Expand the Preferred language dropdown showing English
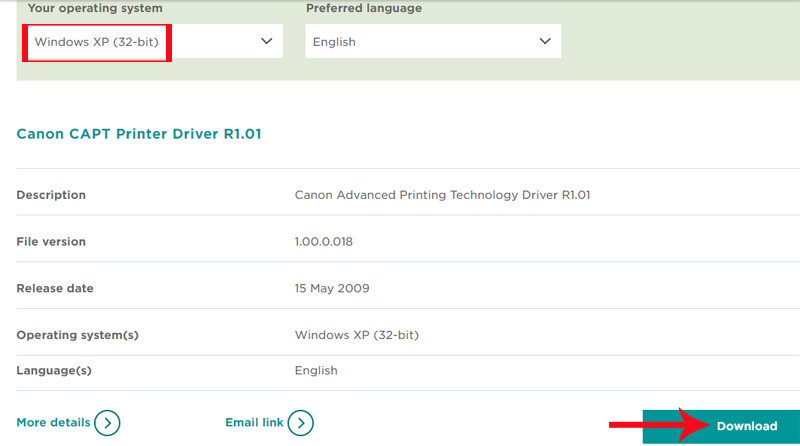 pyautogui.click(x=432, y=42)
